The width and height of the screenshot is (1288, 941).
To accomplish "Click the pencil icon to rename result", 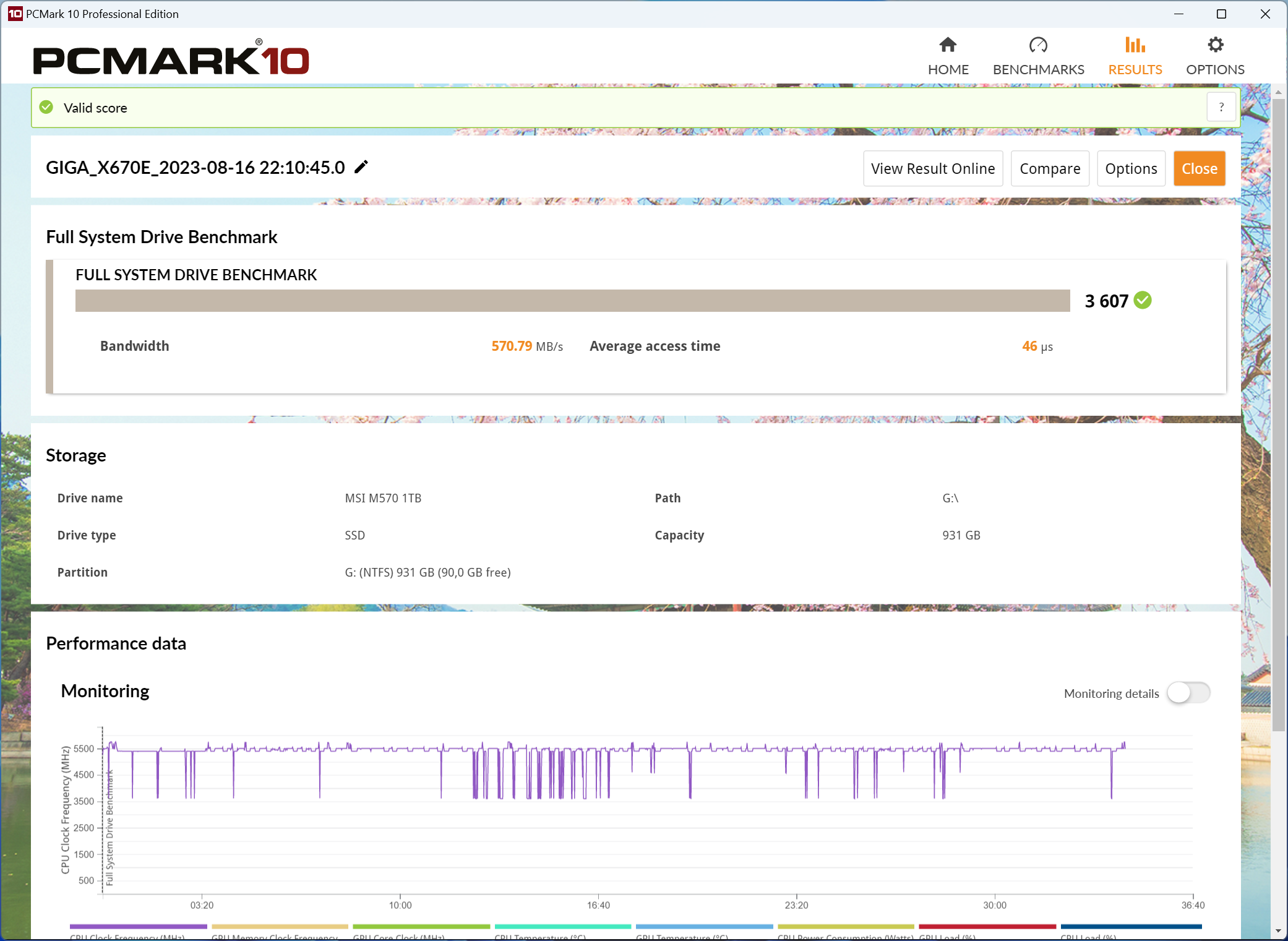I will [361, 167].
